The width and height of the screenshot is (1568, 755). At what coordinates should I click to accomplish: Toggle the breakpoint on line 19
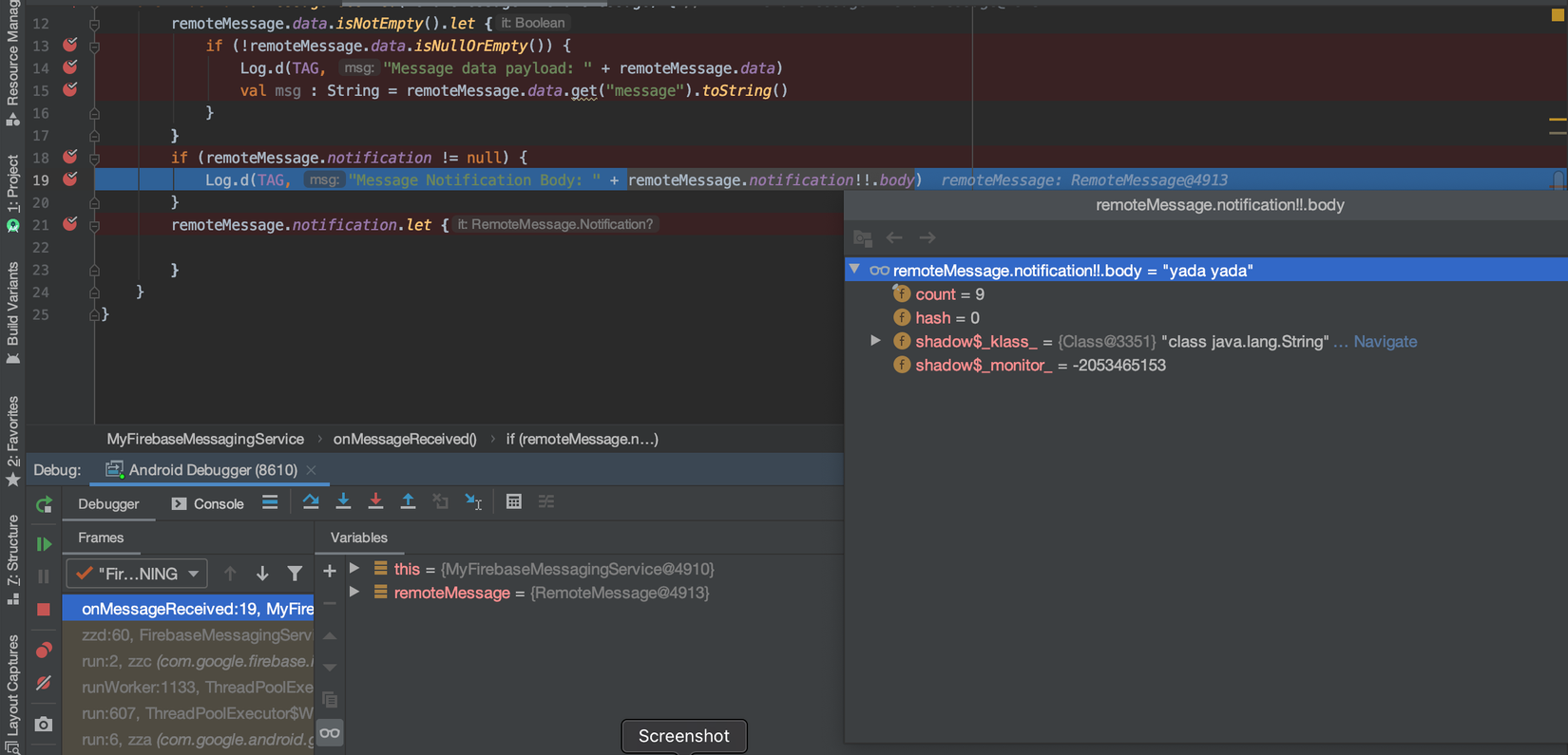pos(70,179)
